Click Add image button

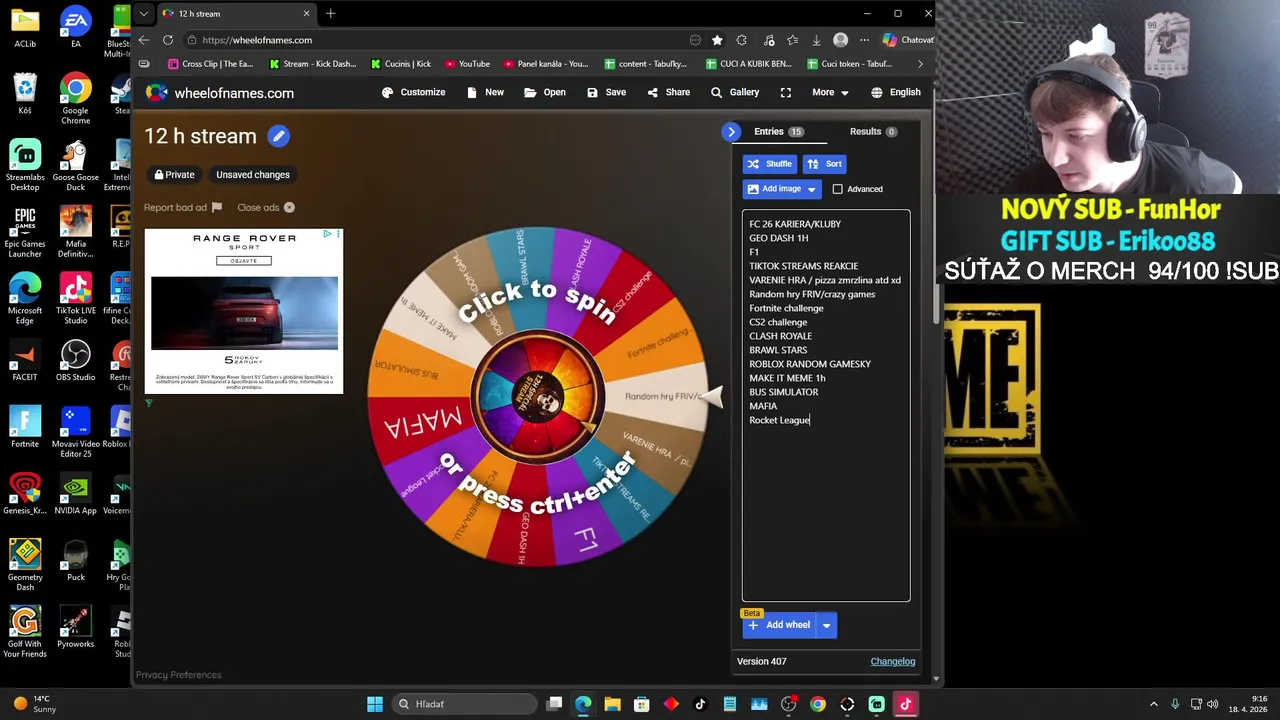click(x=773, y=189)
